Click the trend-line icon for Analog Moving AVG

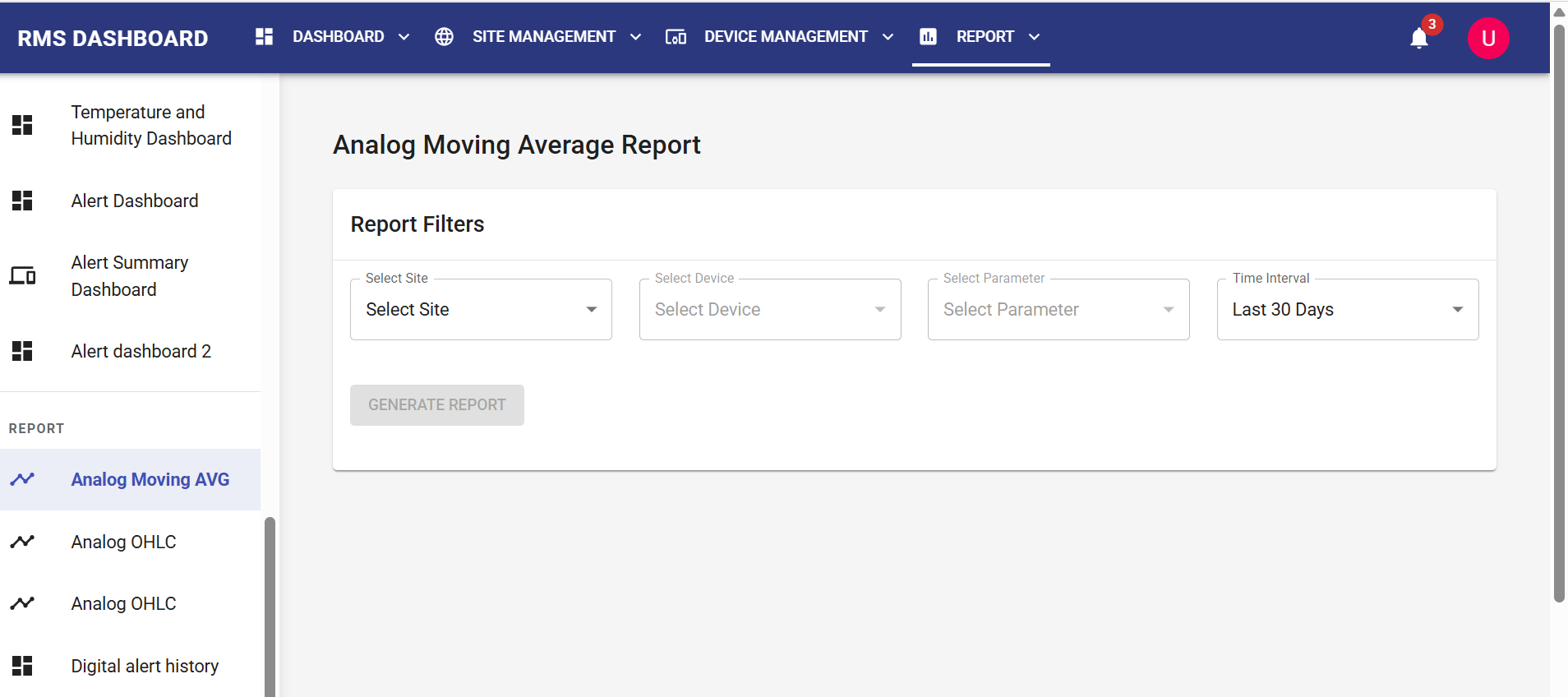coord(22,479)
